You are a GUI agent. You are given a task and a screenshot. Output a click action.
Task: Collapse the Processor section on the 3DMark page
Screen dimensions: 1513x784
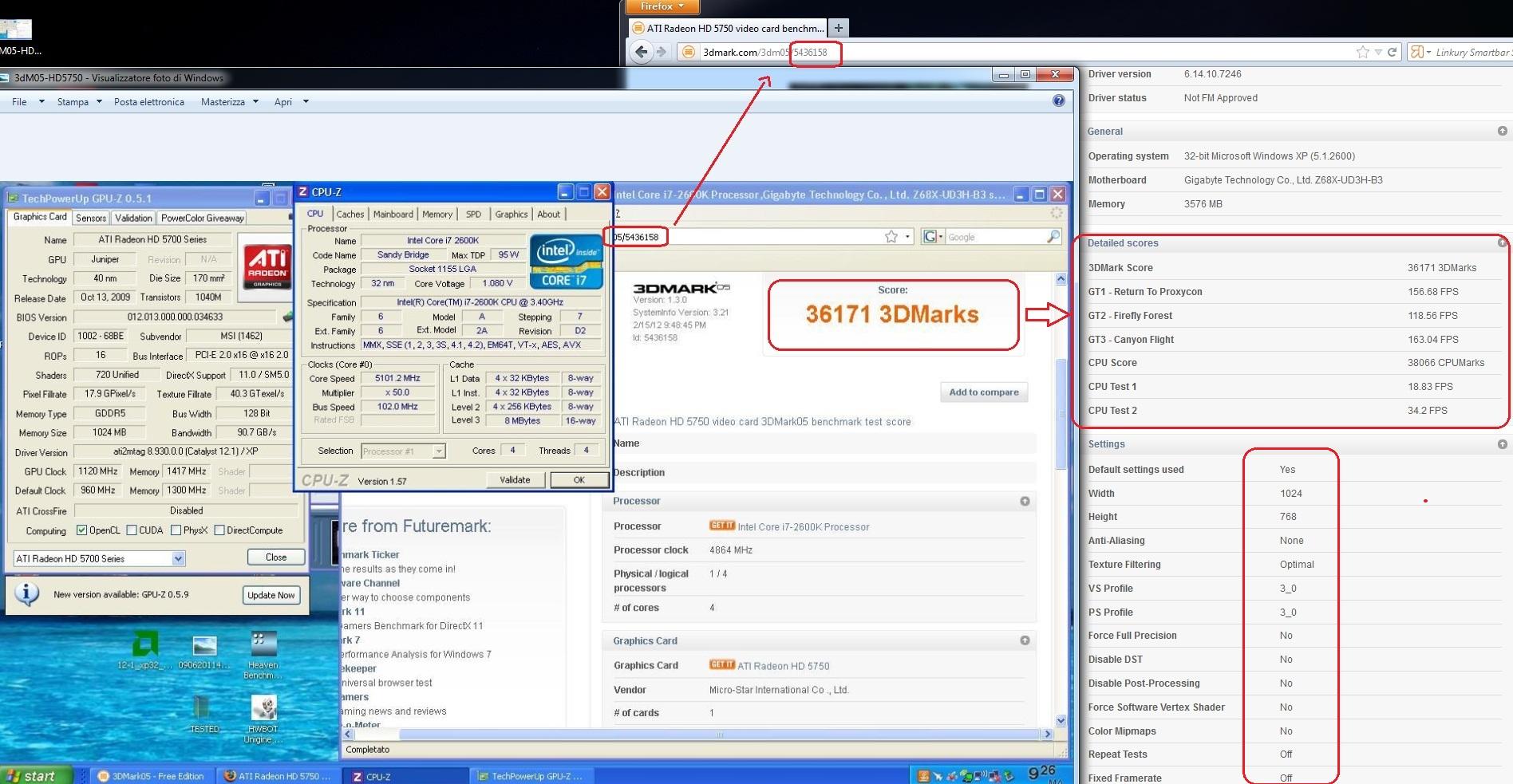tap(1025, 501)
